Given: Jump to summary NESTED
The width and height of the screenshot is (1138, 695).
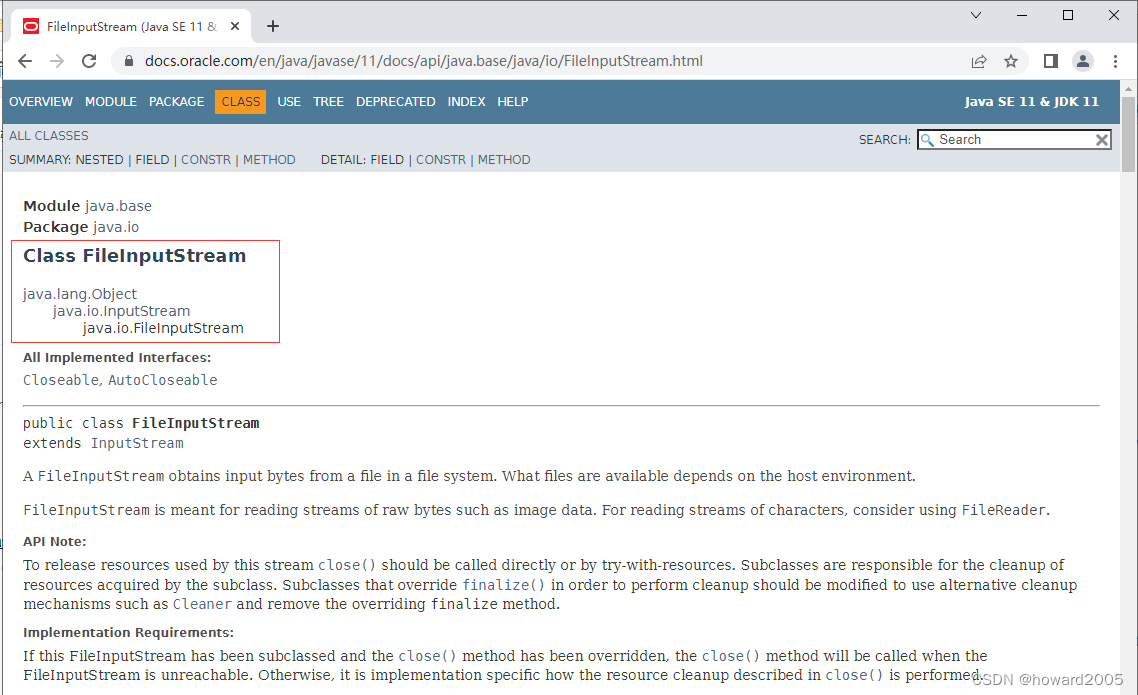Looking at the screenshot, I should click(x=99, y=160).
